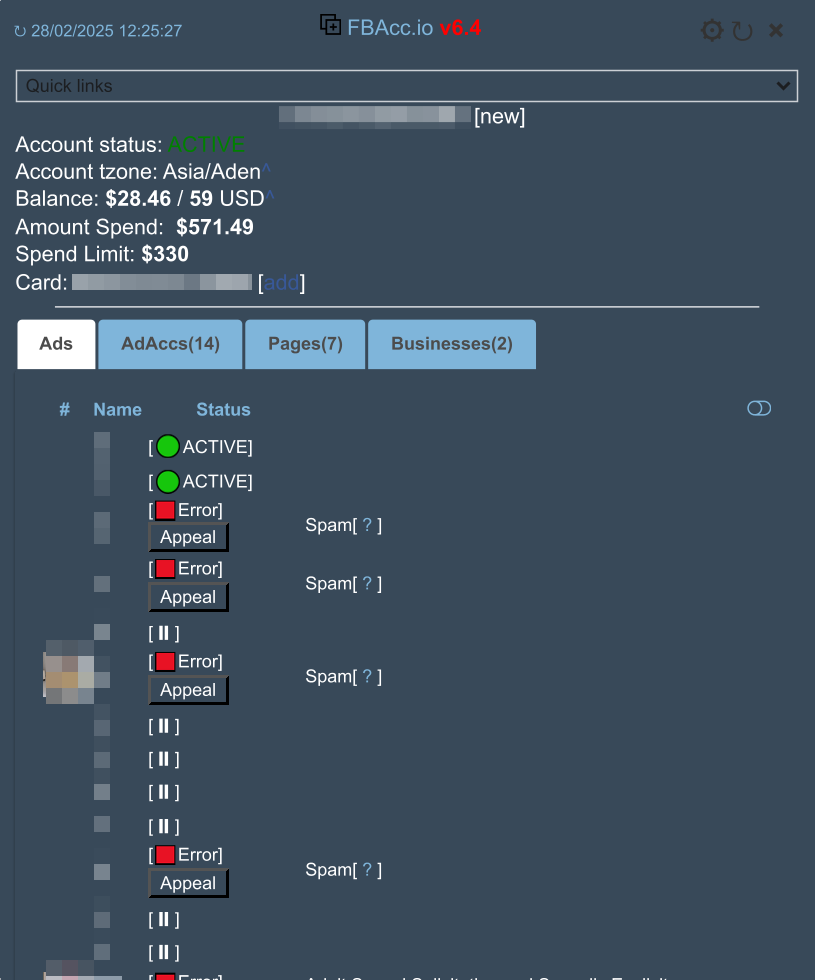Click the # column header

(64, 409)
